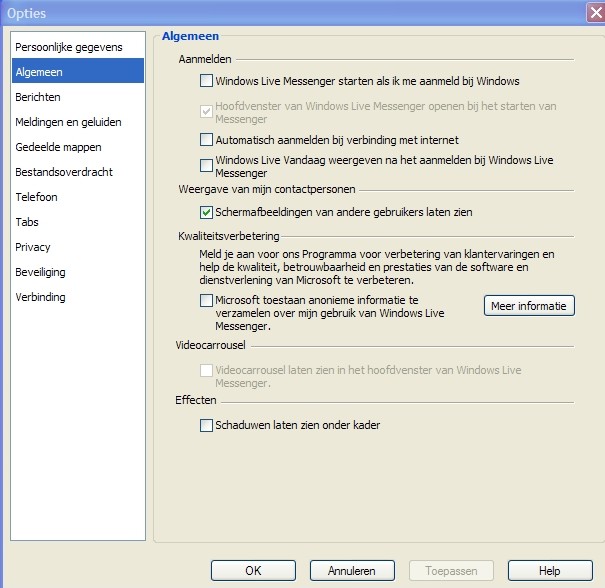Open Telefoon settings
Viewport: 605px width, 588px height.
78,197
